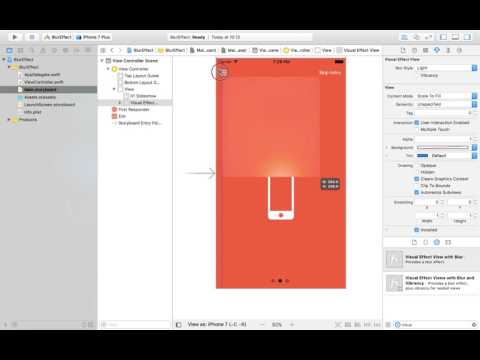Select Info.plist in navigator

(x=32, y=112)
